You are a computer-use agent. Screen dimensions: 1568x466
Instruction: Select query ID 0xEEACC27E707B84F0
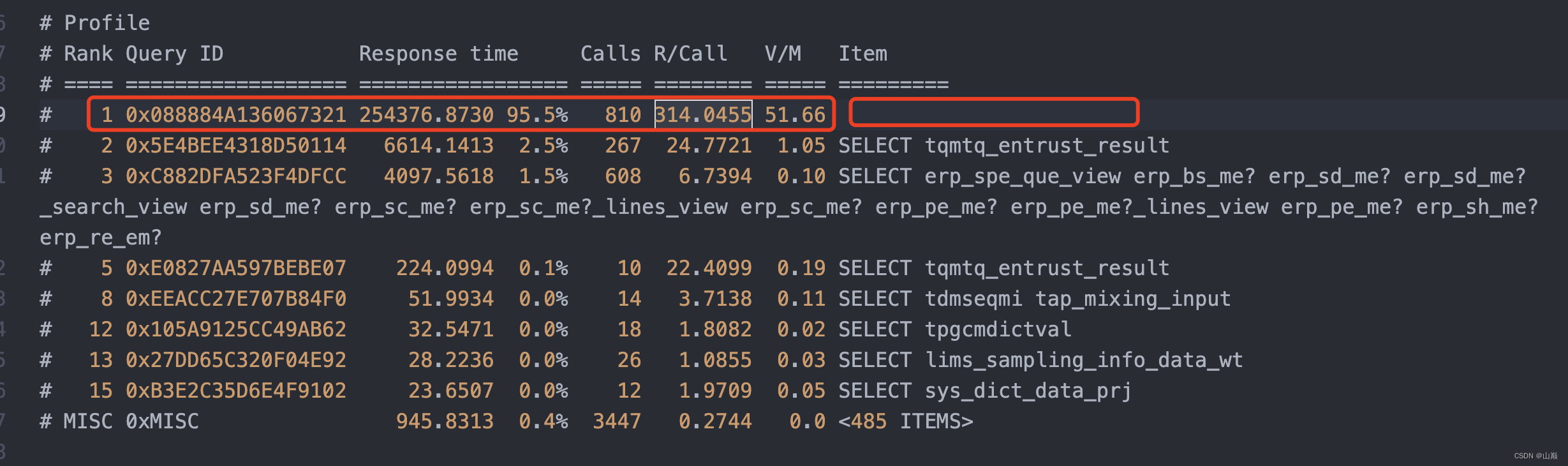point(236,299)
